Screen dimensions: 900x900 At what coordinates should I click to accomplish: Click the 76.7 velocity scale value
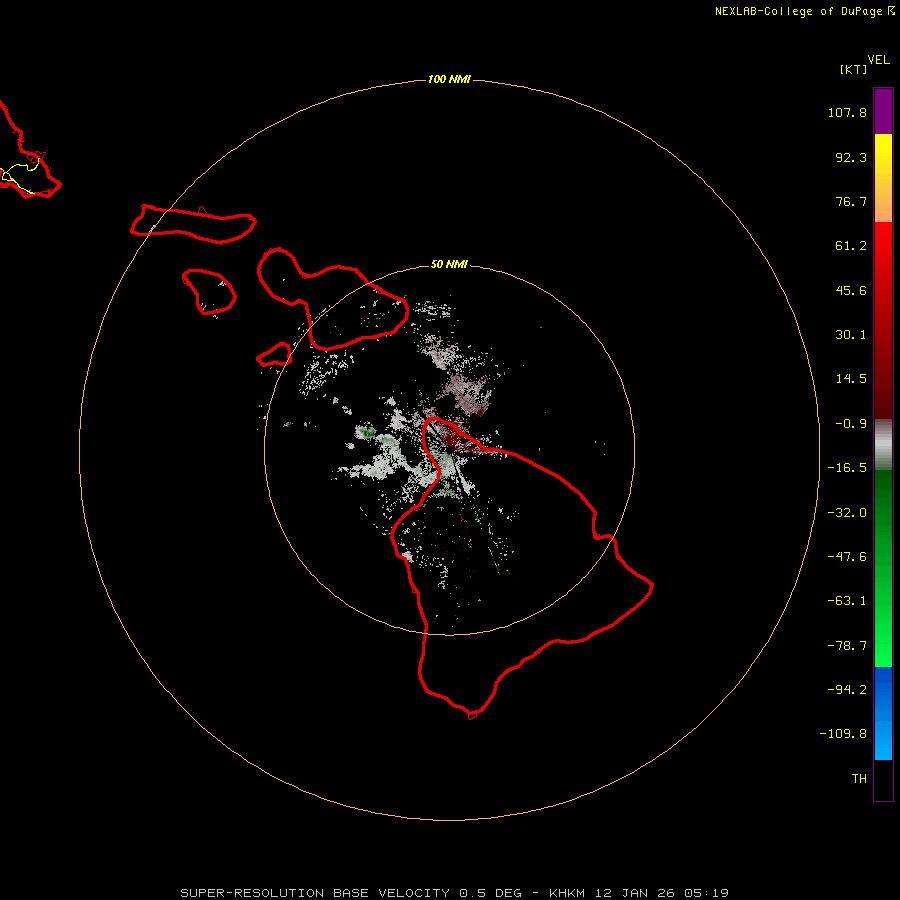click(x=851, y=201)
